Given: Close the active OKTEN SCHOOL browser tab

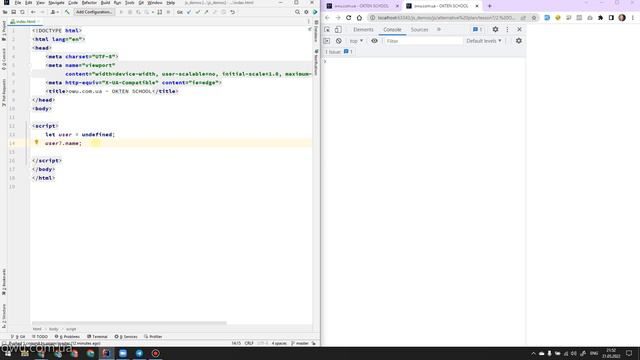Looking at the screenshot, I should [477, 6].
